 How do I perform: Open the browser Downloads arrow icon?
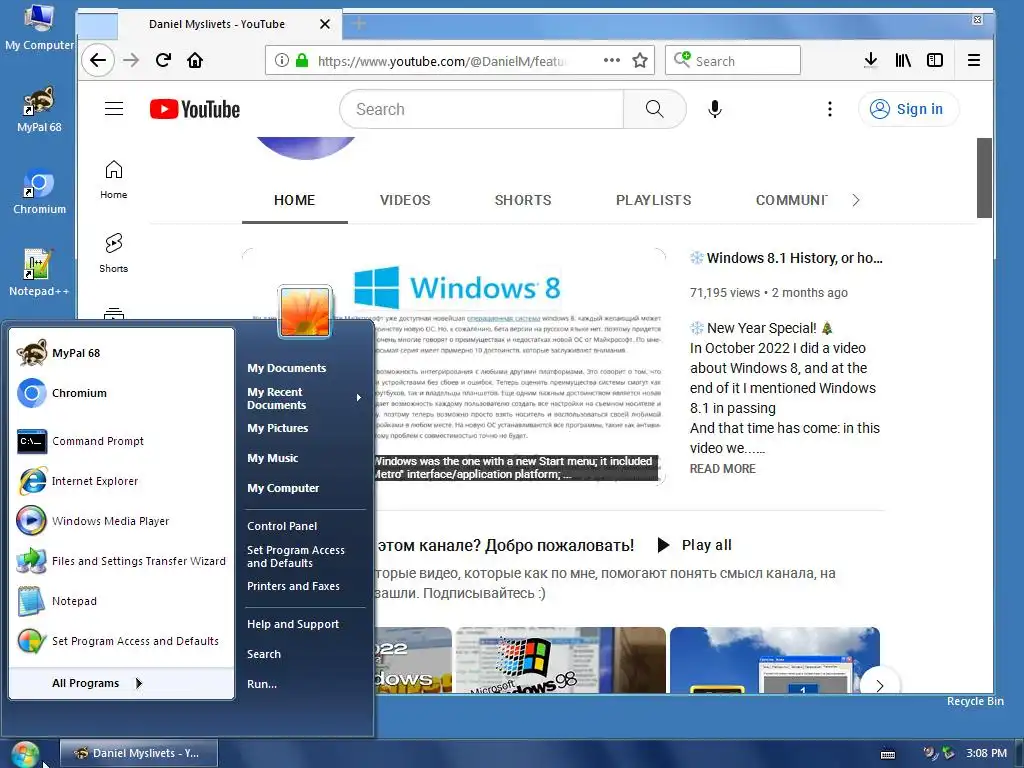point(871,61)
